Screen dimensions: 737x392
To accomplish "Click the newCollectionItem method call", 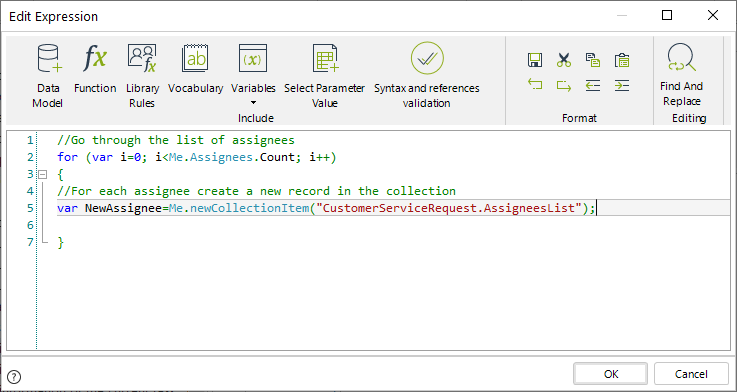I will [x=249, y=208].
